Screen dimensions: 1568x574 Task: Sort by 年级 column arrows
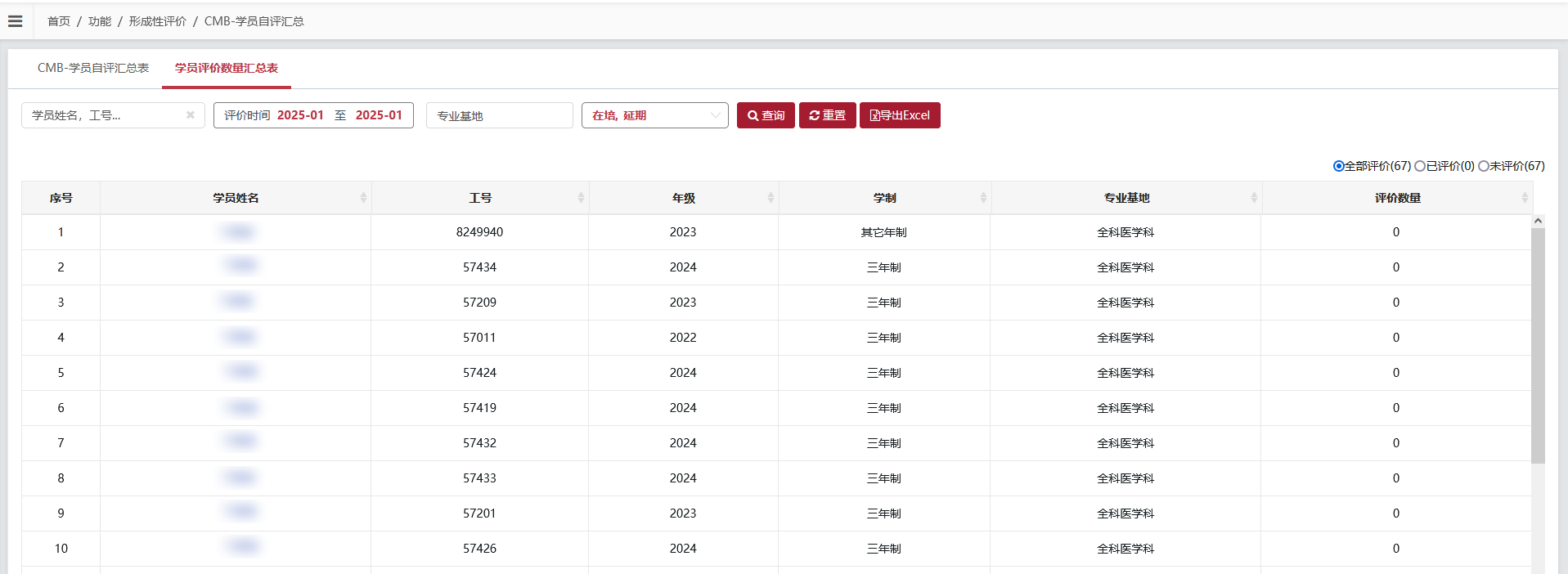[x=771, y=198]
